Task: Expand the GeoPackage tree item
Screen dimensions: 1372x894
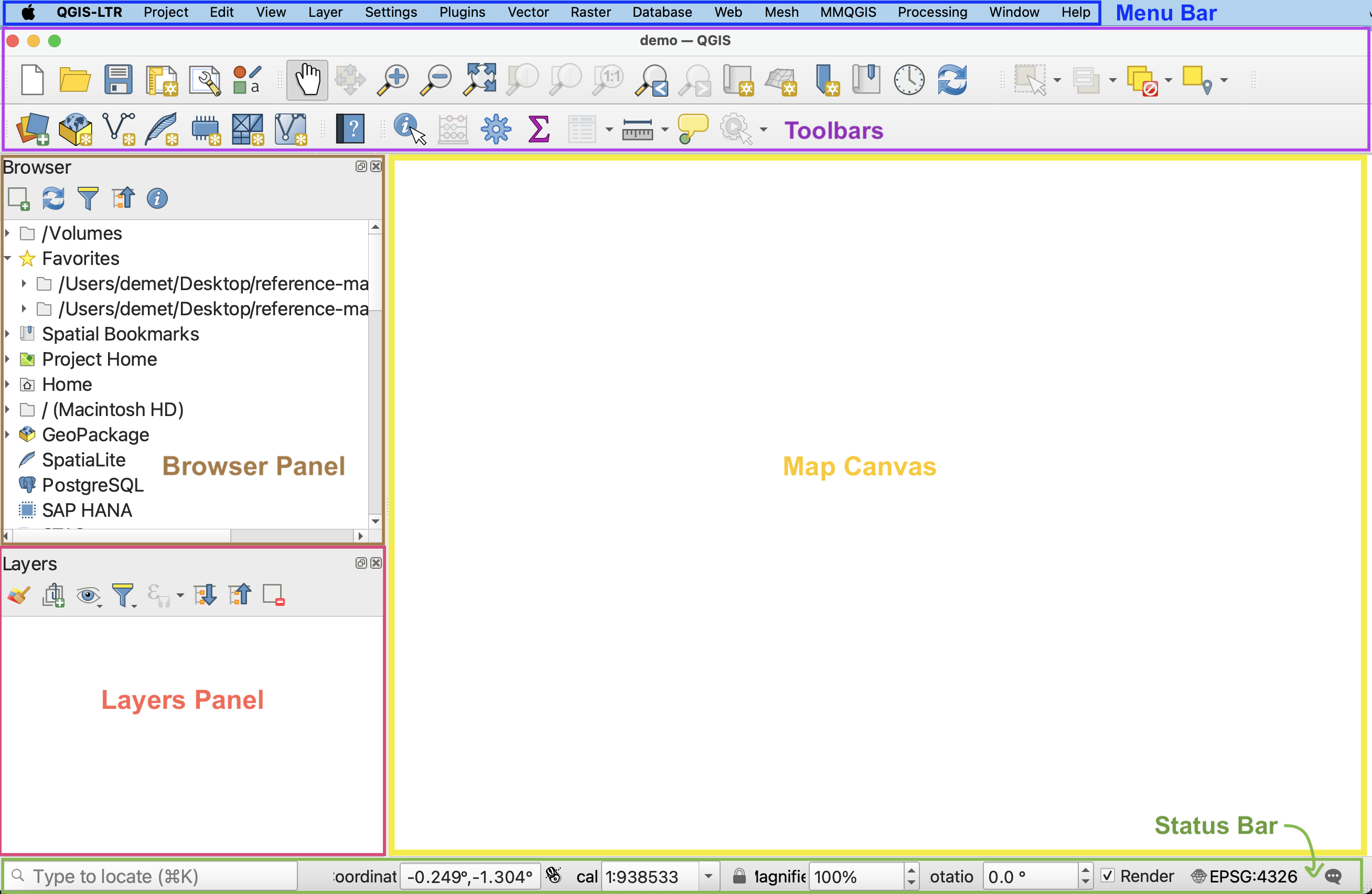Action: (7, 434)
